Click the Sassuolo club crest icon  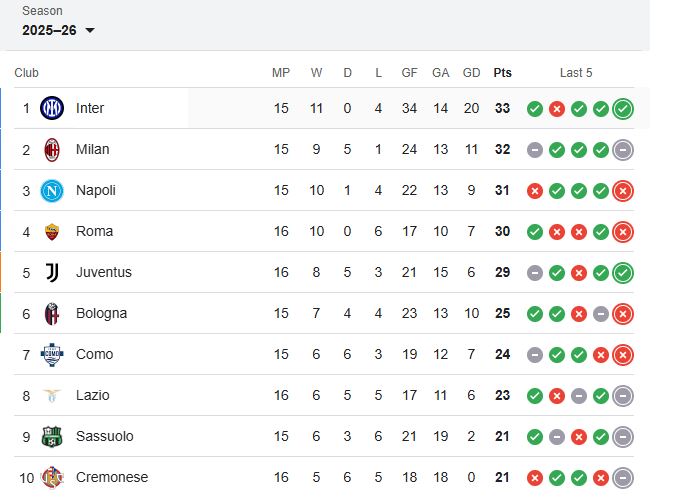pos(51,436)
